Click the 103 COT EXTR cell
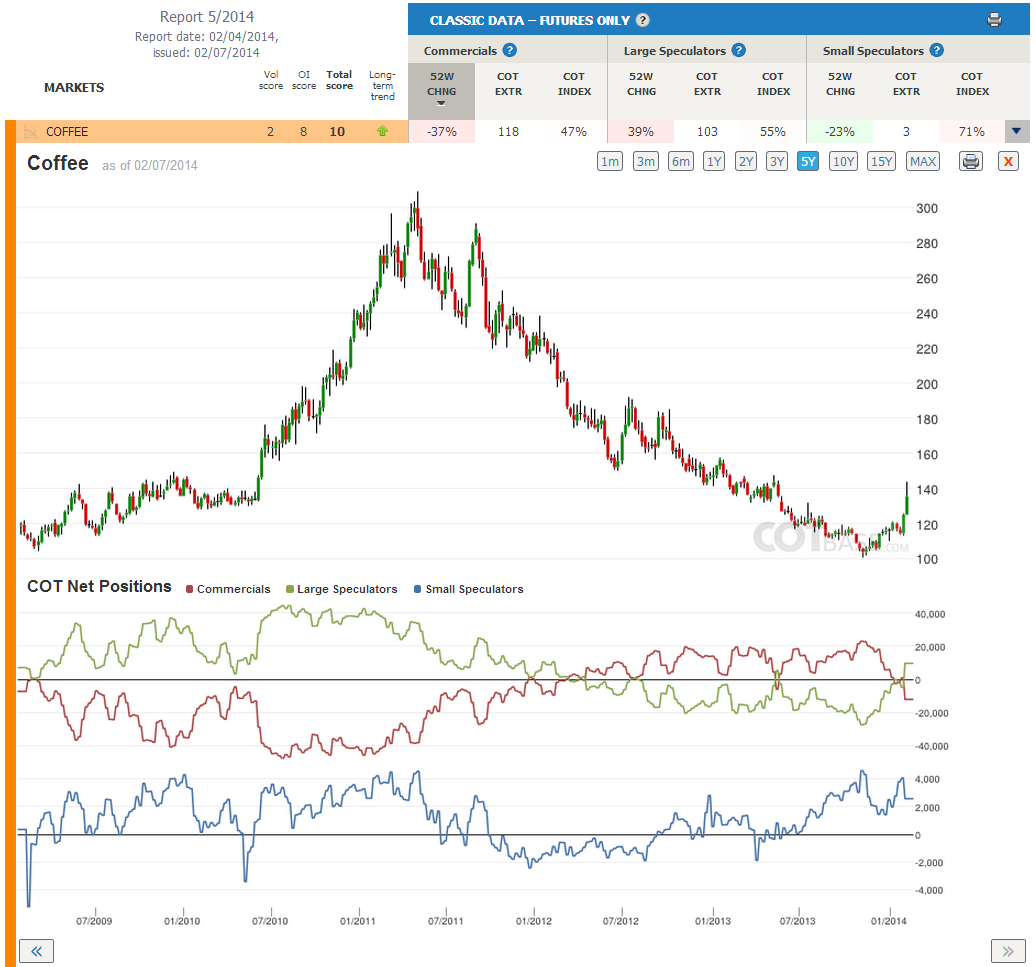The width and height of the screenshot is (1036, 967). 707,131
